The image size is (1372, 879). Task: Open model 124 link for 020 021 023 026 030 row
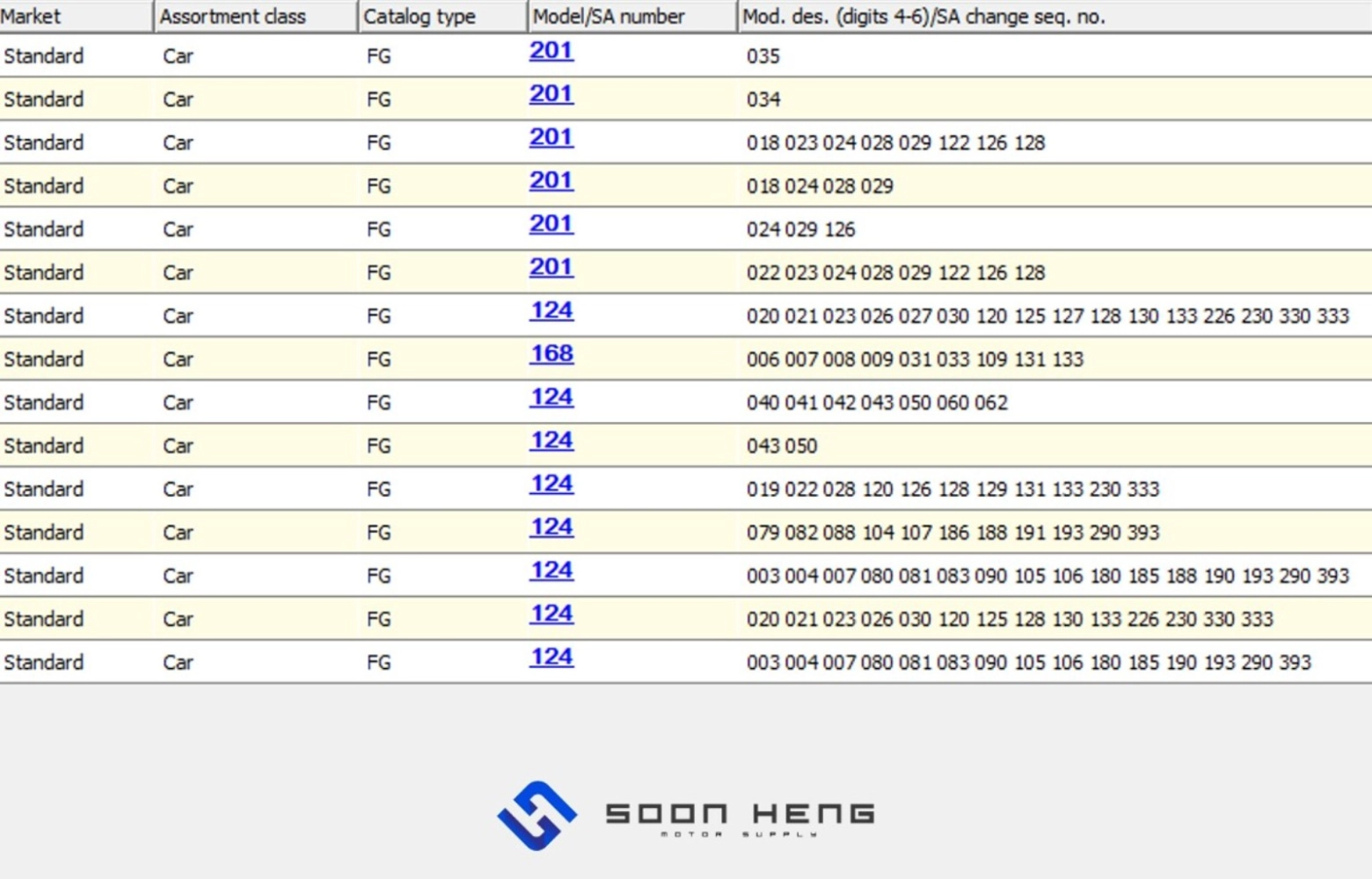pyautogui.click(x=551, y=614)
